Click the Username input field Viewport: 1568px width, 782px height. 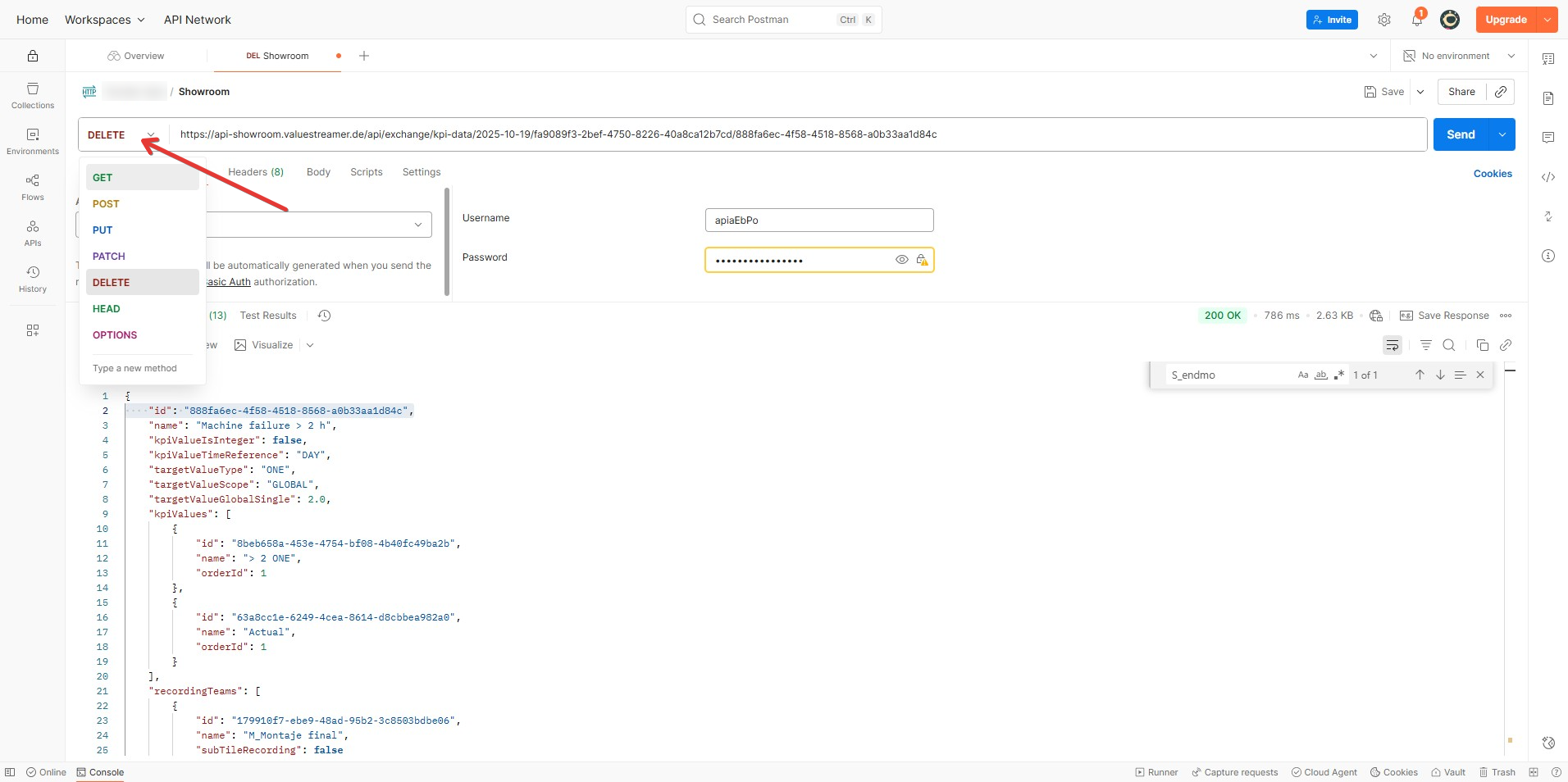pyautogui.click(x=818, y=220)
